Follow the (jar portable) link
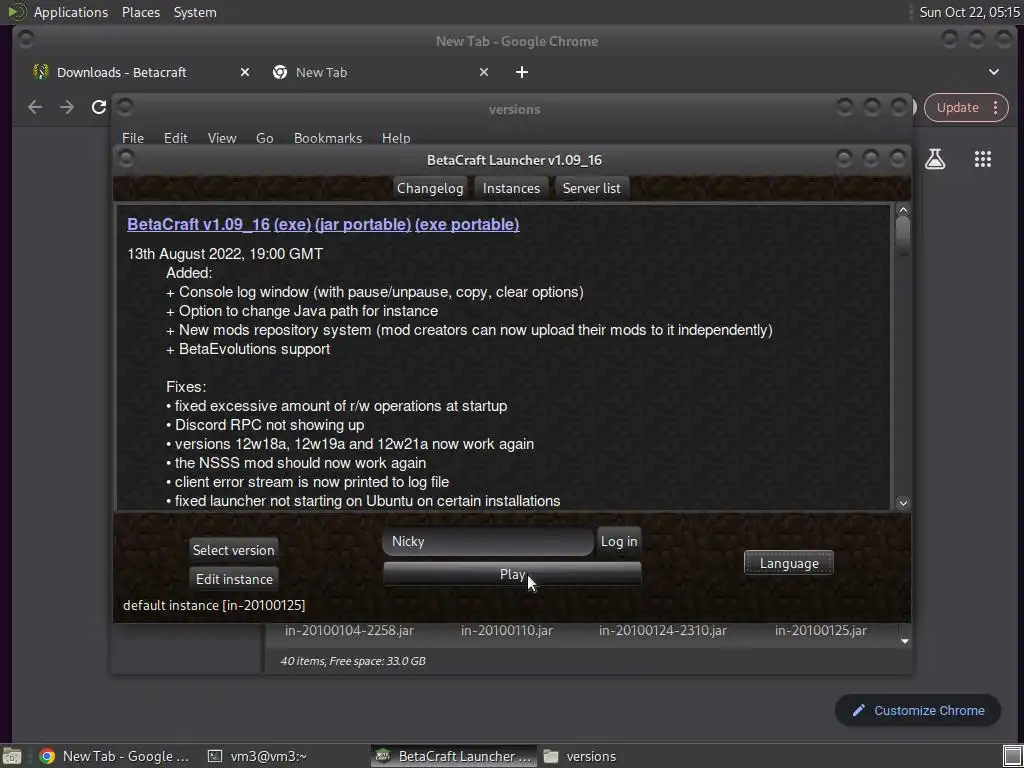Image resolution: width=1024 pixels, height=768 pixels. click(363, 224)
